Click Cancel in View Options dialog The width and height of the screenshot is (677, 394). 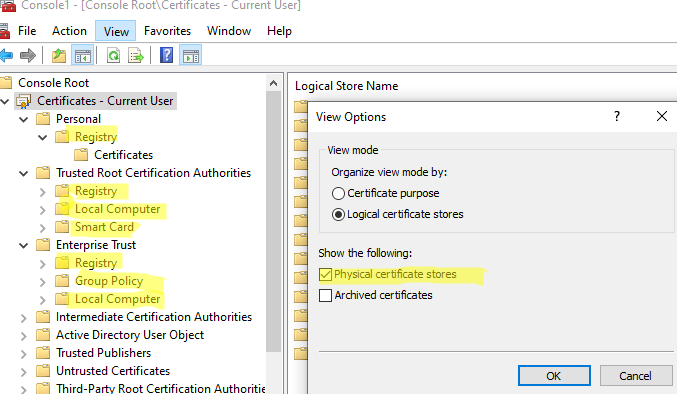636,376
